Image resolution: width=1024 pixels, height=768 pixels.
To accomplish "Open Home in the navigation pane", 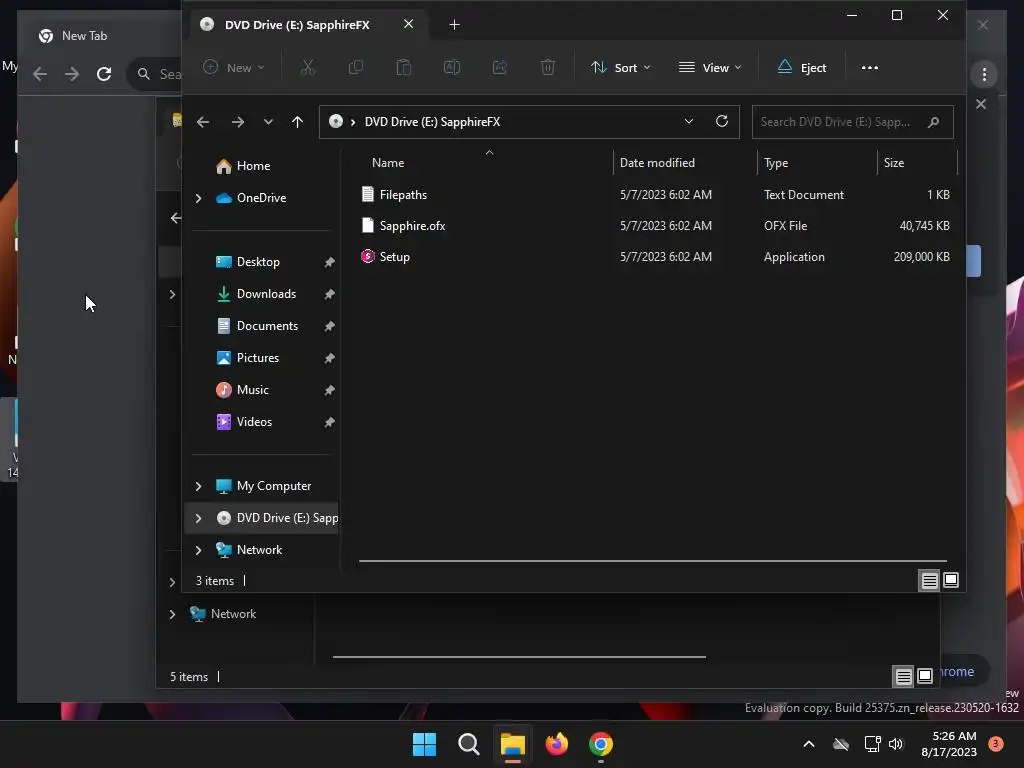I will (253, 166).
